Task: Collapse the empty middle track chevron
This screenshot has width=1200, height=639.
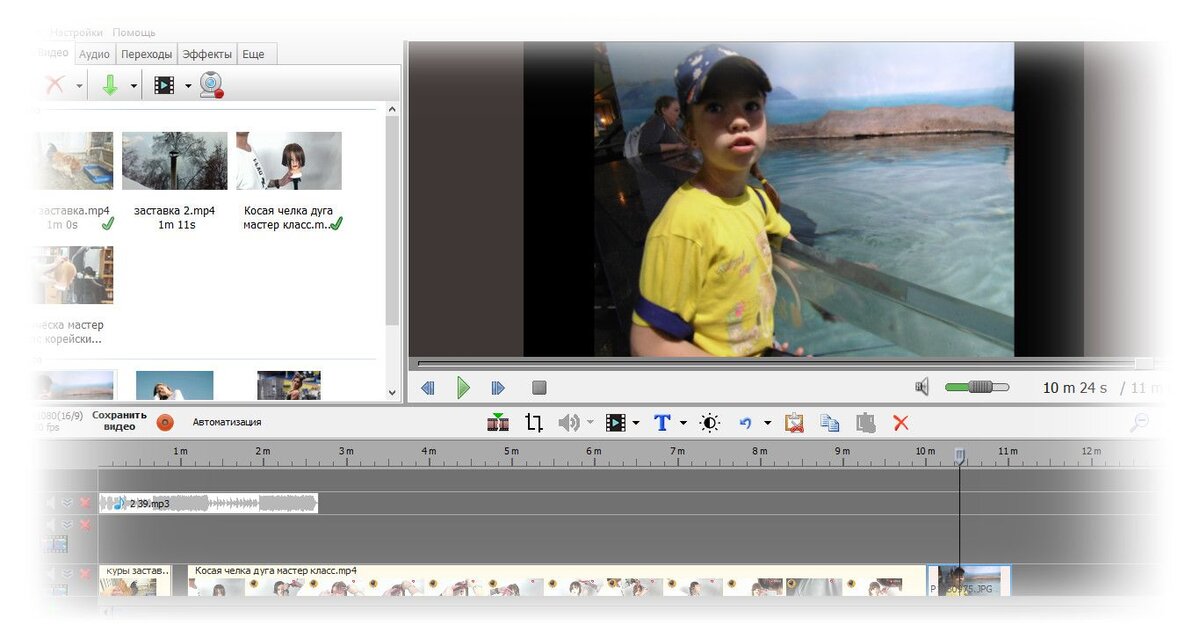Action: pos(68,525)
